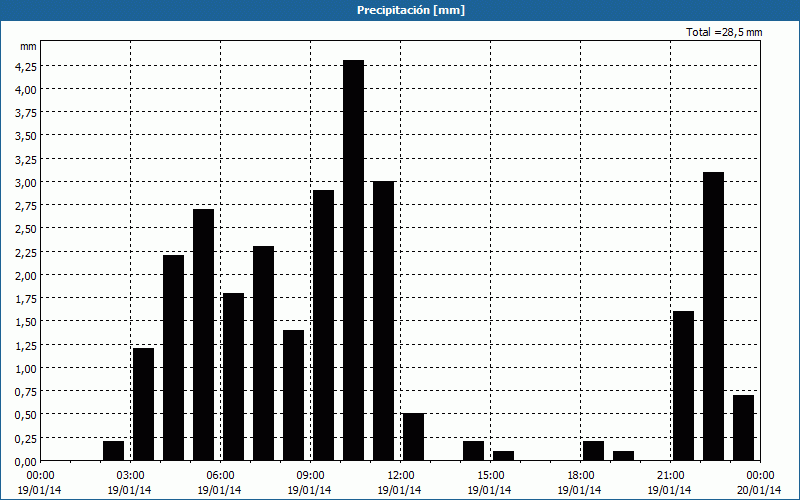
Task: Click the Precipitación [mm] title bar
Action: pos(400,10)
